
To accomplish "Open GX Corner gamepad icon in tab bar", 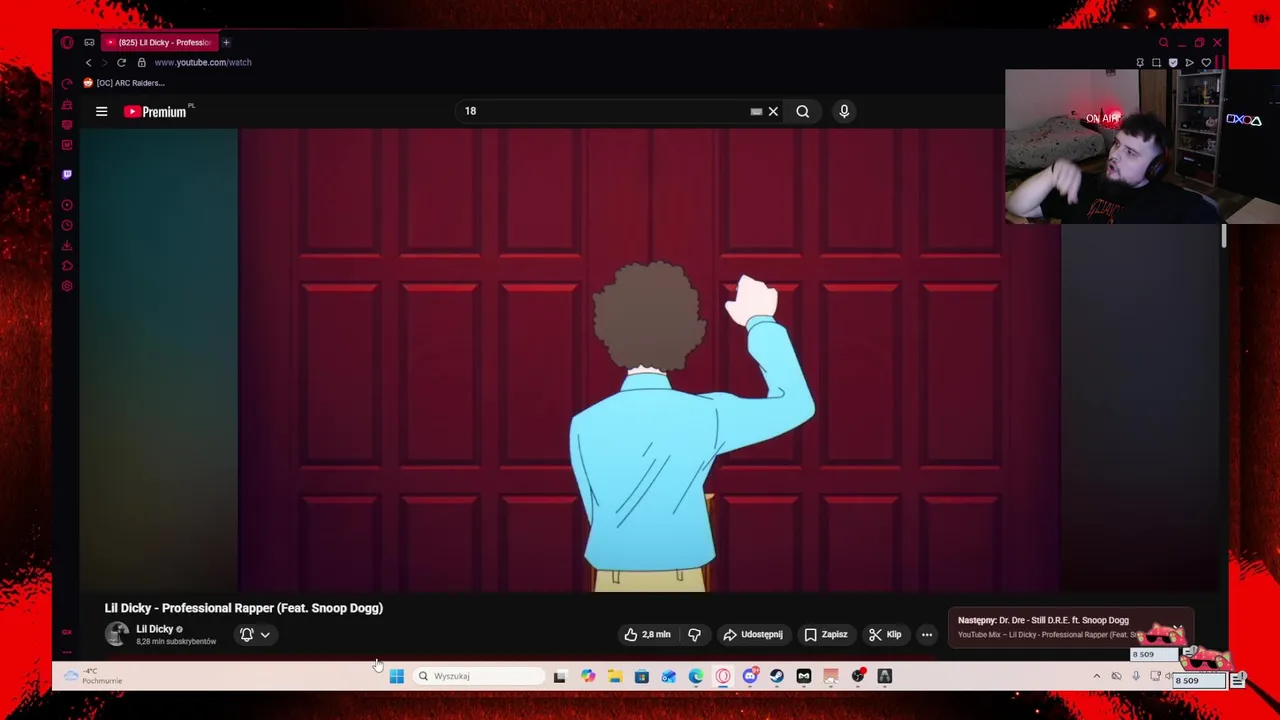I will tap(89, 42).
